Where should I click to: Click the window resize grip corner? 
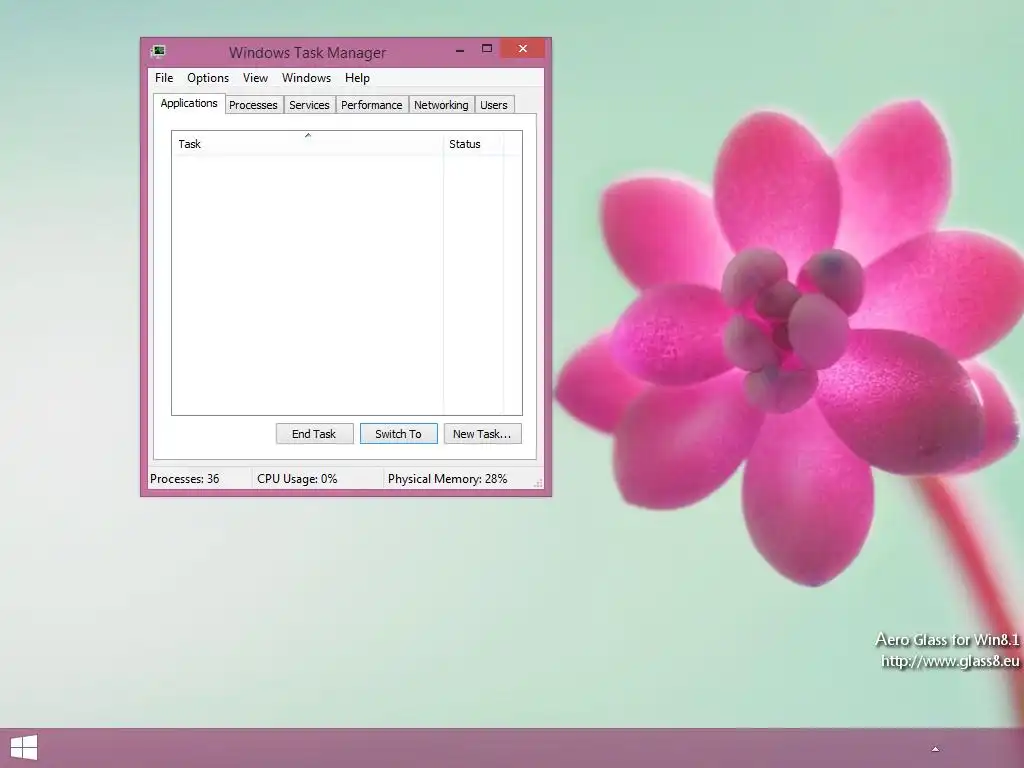pyautogui.click(x=538, y=483)
